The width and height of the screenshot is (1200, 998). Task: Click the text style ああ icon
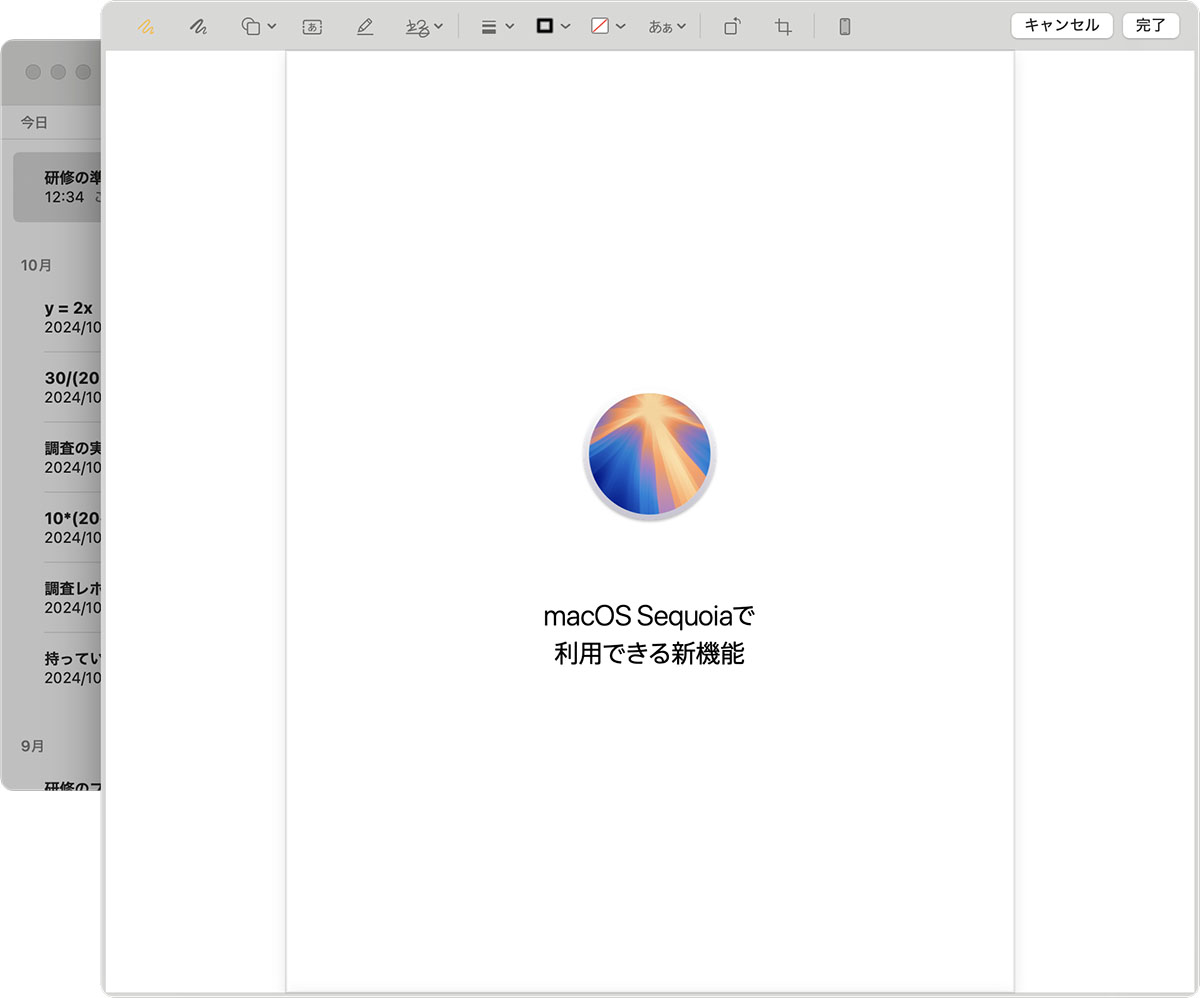pos(660,27)
